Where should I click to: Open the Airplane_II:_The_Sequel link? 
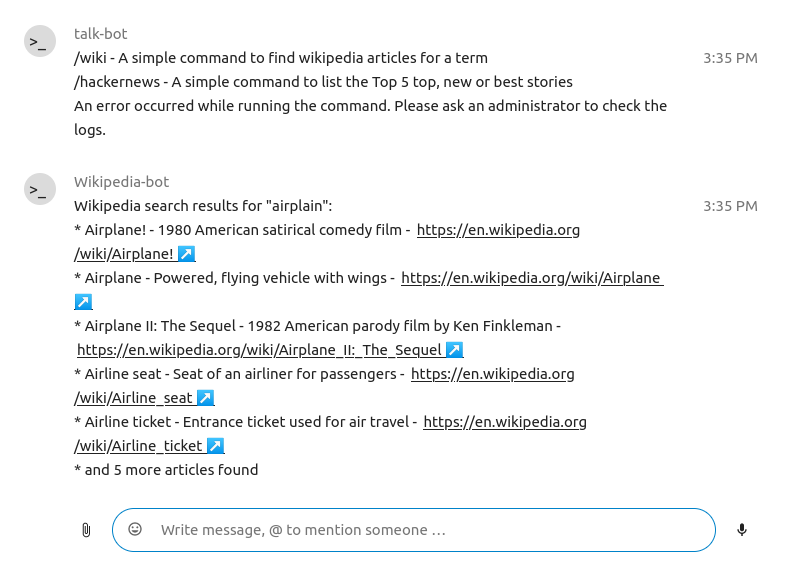pyautogui.click(x=259, y=350)
